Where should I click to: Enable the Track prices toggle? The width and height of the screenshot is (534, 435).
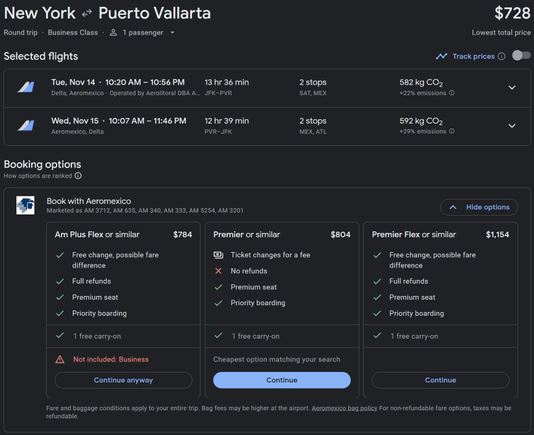521,56
